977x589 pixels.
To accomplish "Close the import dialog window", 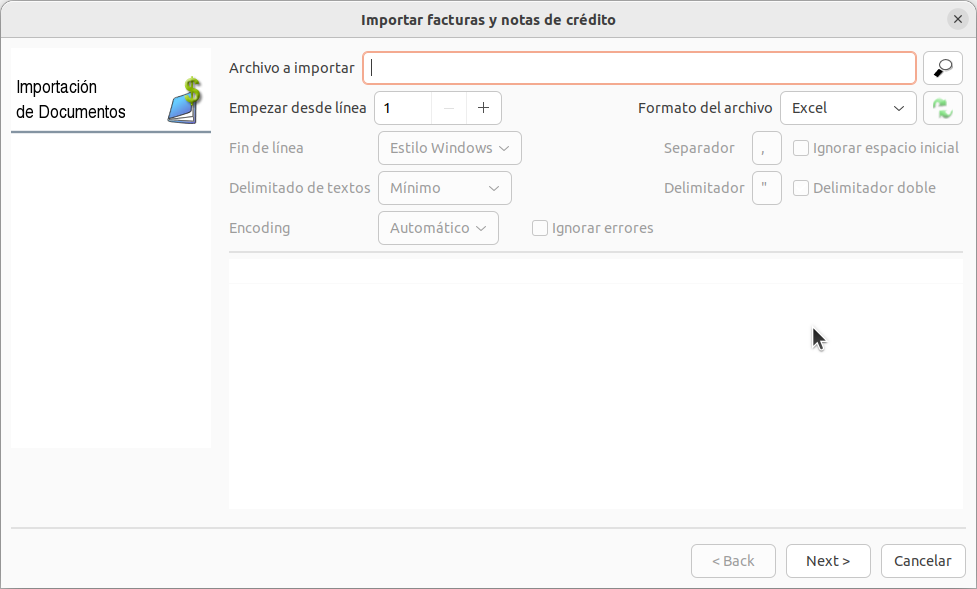I will coord(957,19).
